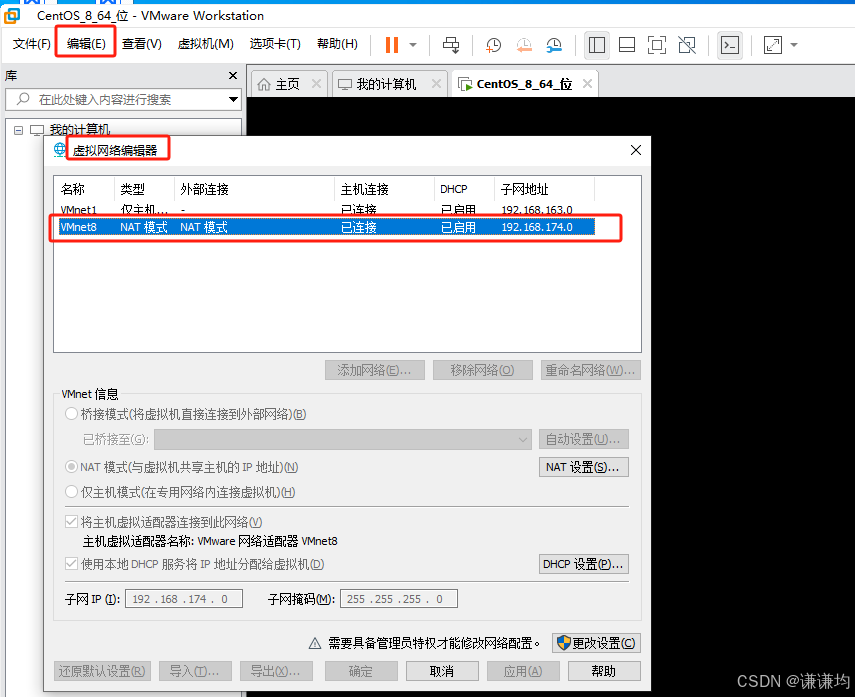Open DHCP 设置(P)... button
Viewport: 855px width, 697px height.
[x=583, y=564]
